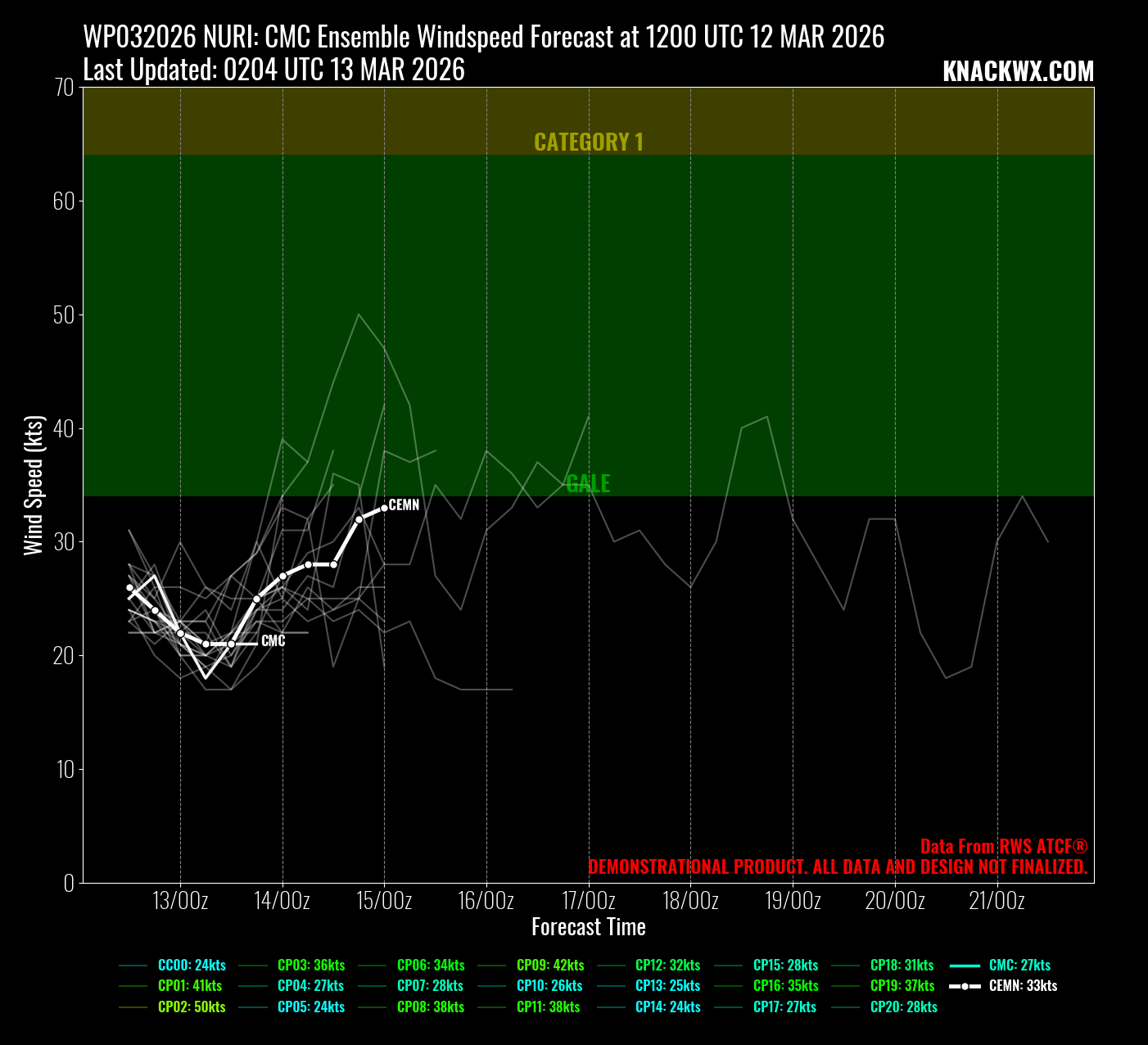Click the 13/00z forecast time label
The image size is (1148, 1045).
(x=180, y=902)
